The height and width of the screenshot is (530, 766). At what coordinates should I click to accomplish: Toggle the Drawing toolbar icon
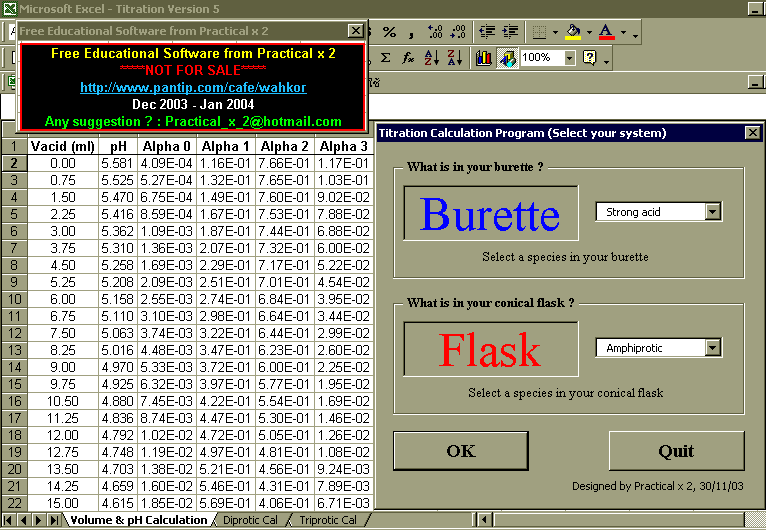[x=507, y=58]
